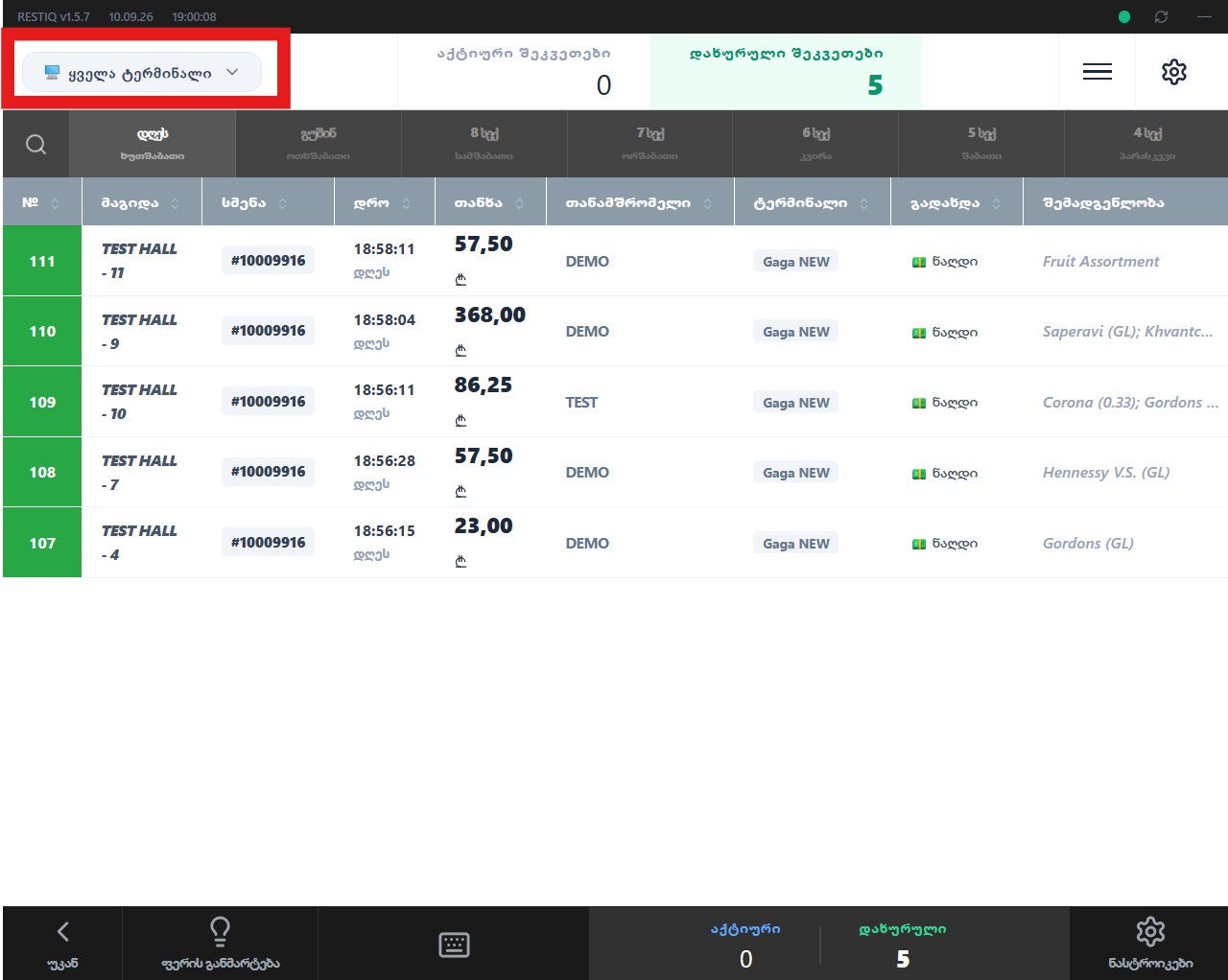Click Hennessy V.S. (GL) composition text
This screenshot has width=1228, height=980.
(x=1106, y=472)
